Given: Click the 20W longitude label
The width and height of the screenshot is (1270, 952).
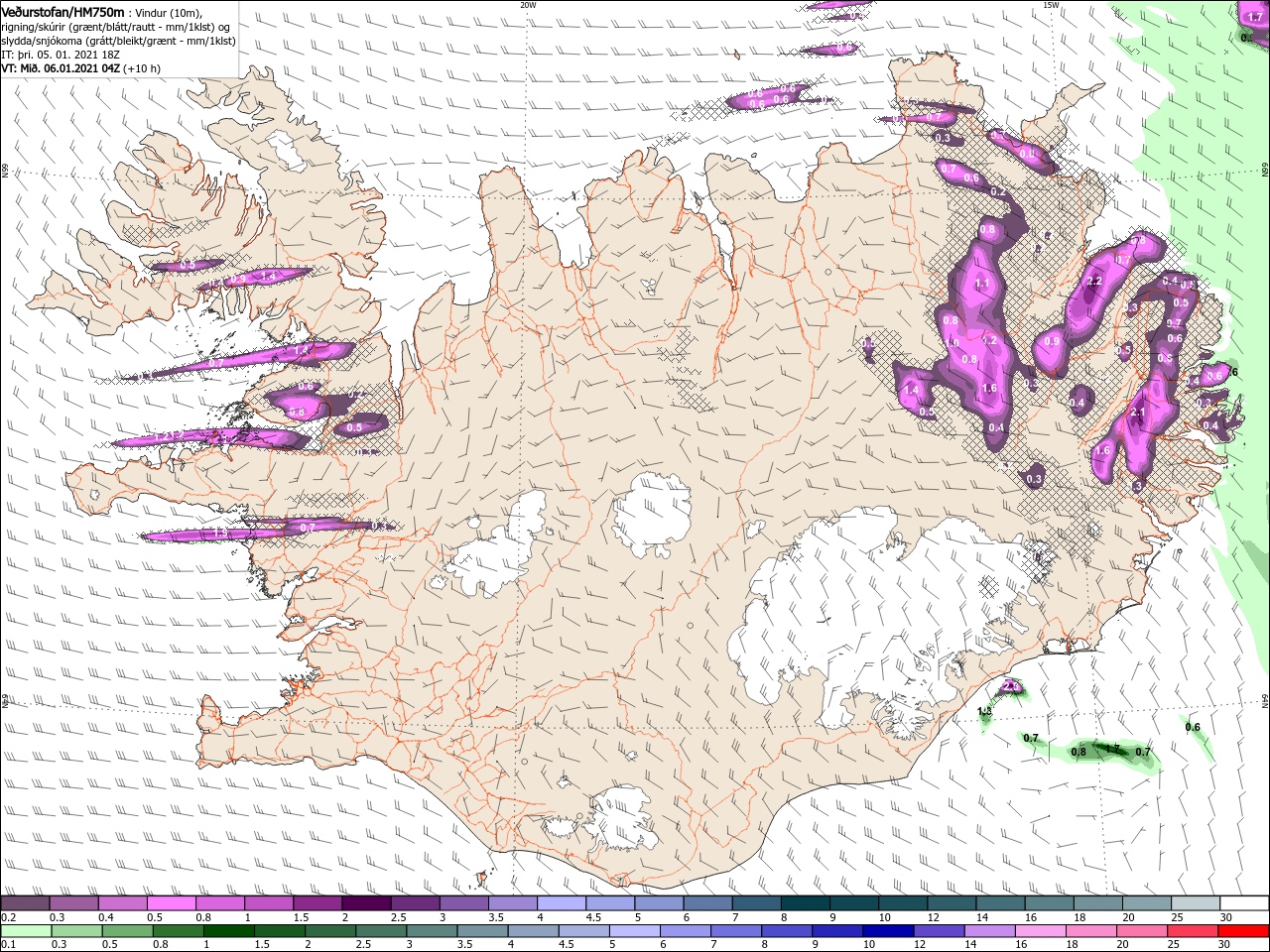Looking at the screenshot, I should pos(528,5).
